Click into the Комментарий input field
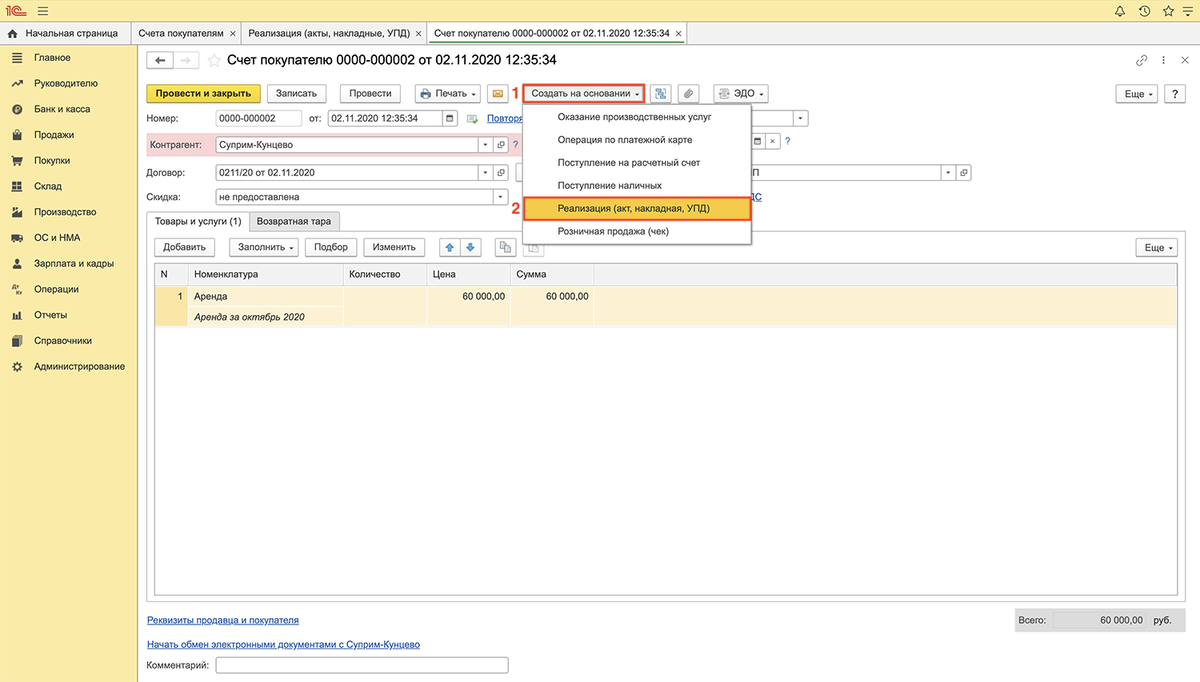The image size is (1200, 682). [x=362, y=665]
